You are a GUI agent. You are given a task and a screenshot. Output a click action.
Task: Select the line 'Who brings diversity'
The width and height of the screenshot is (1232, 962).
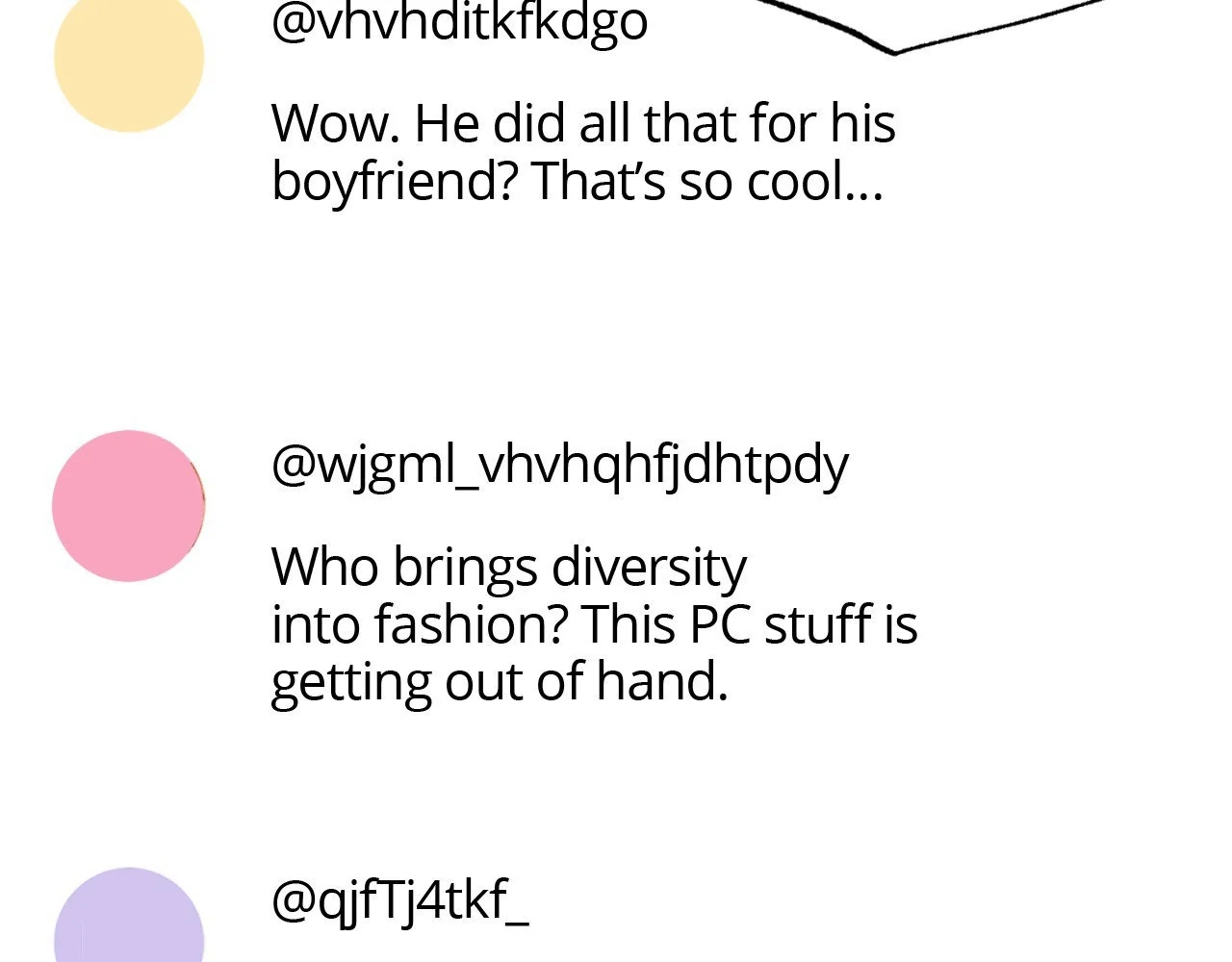click(509, 568)
